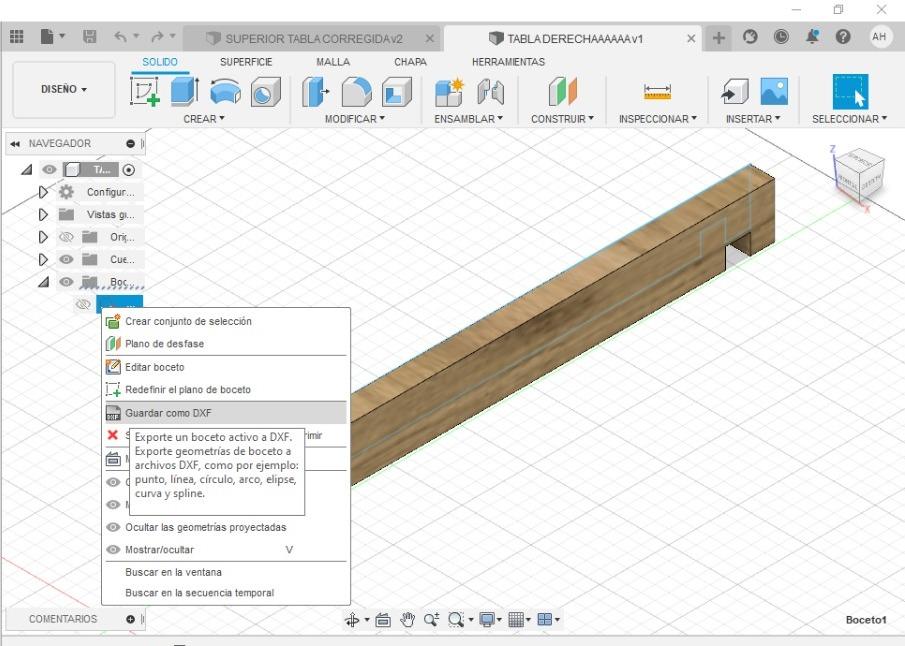
Task: Open the notifications bell
Action: click(x=812, y=37)
